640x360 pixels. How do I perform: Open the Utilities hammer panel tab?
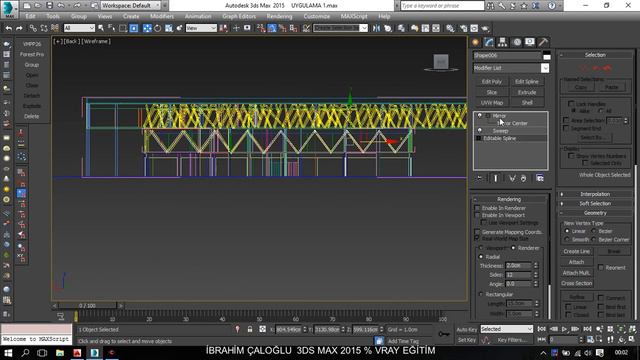coord(543,42)
